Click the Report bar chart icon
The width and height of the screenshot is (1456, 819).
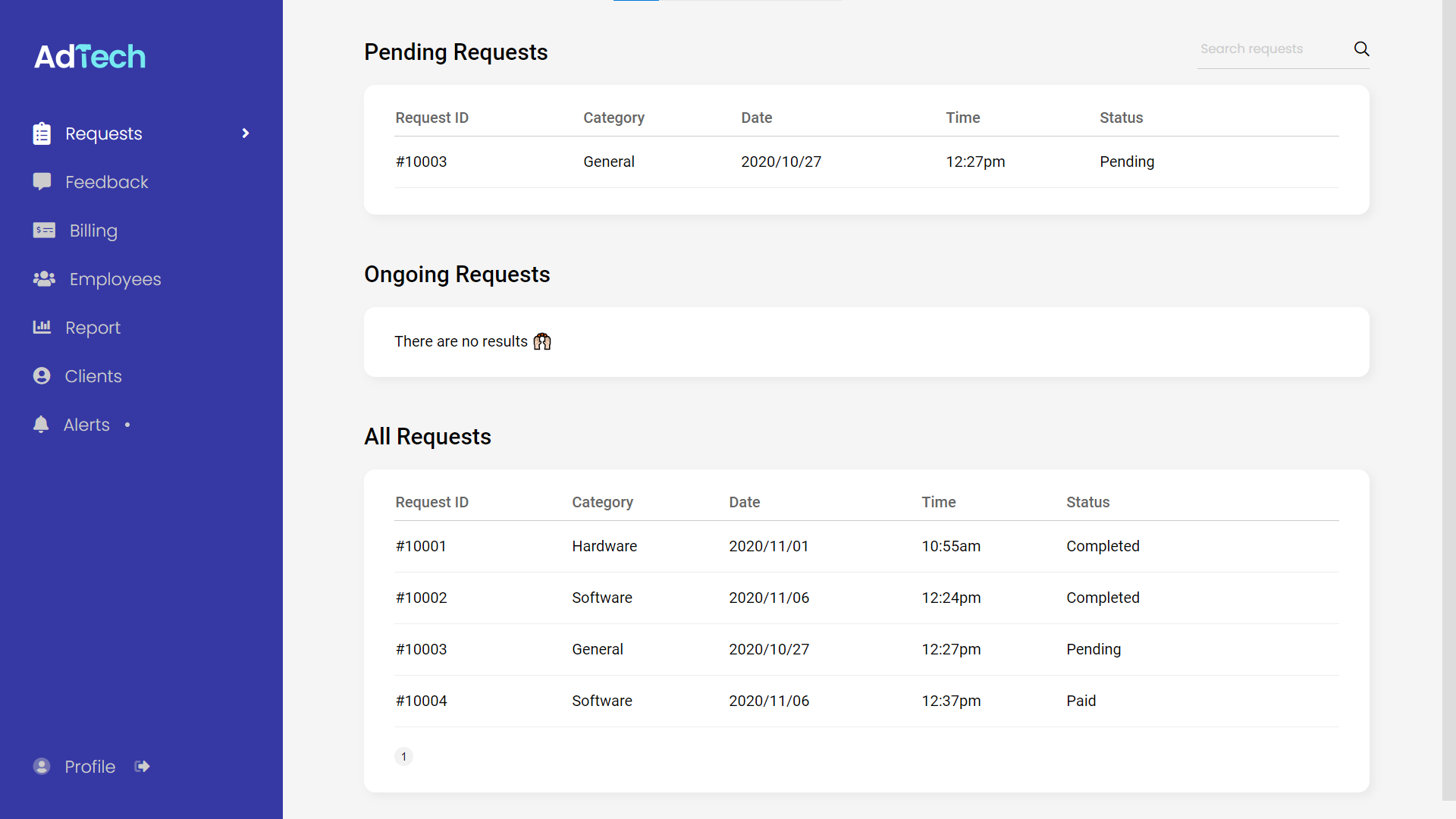(42, 327)
